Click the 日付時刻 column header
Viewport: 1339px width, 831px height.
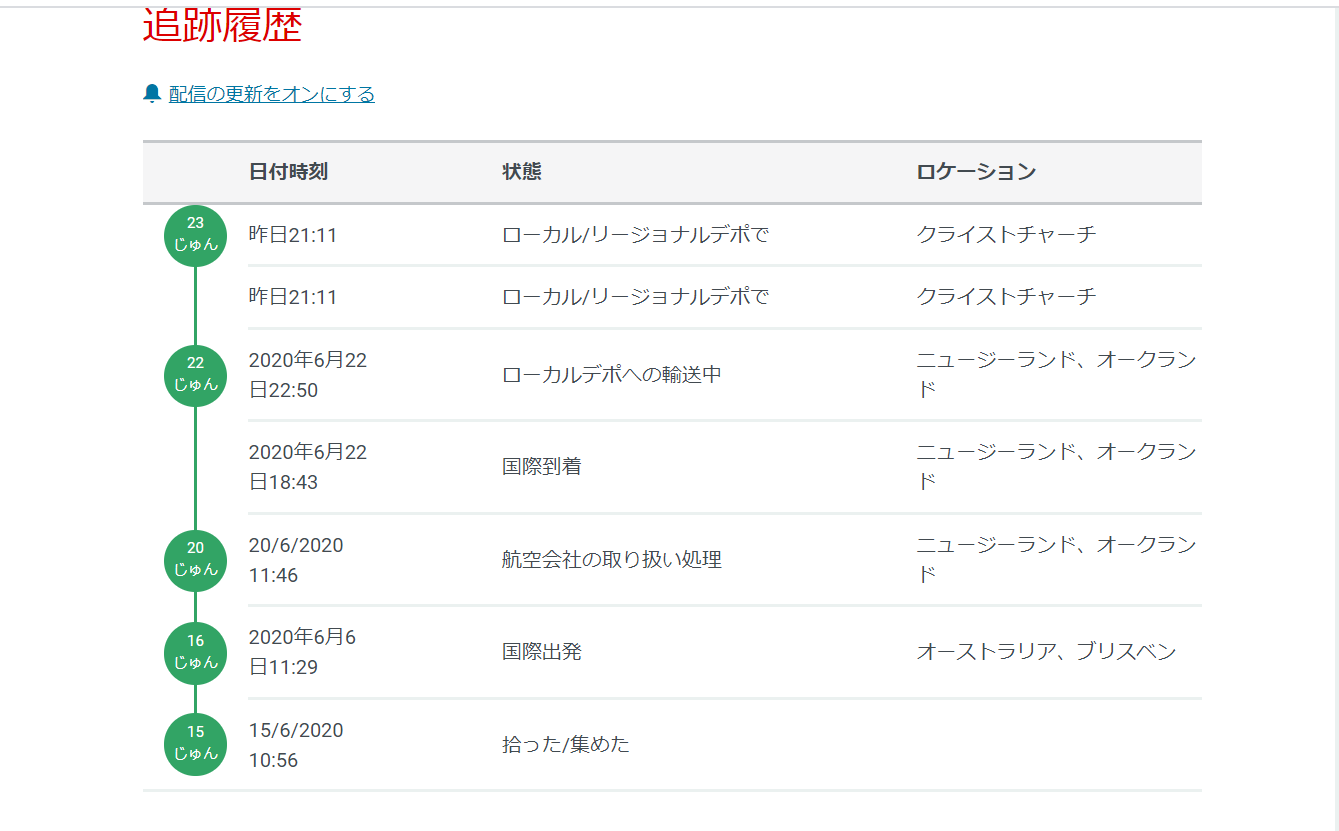(x=288, y=172)
